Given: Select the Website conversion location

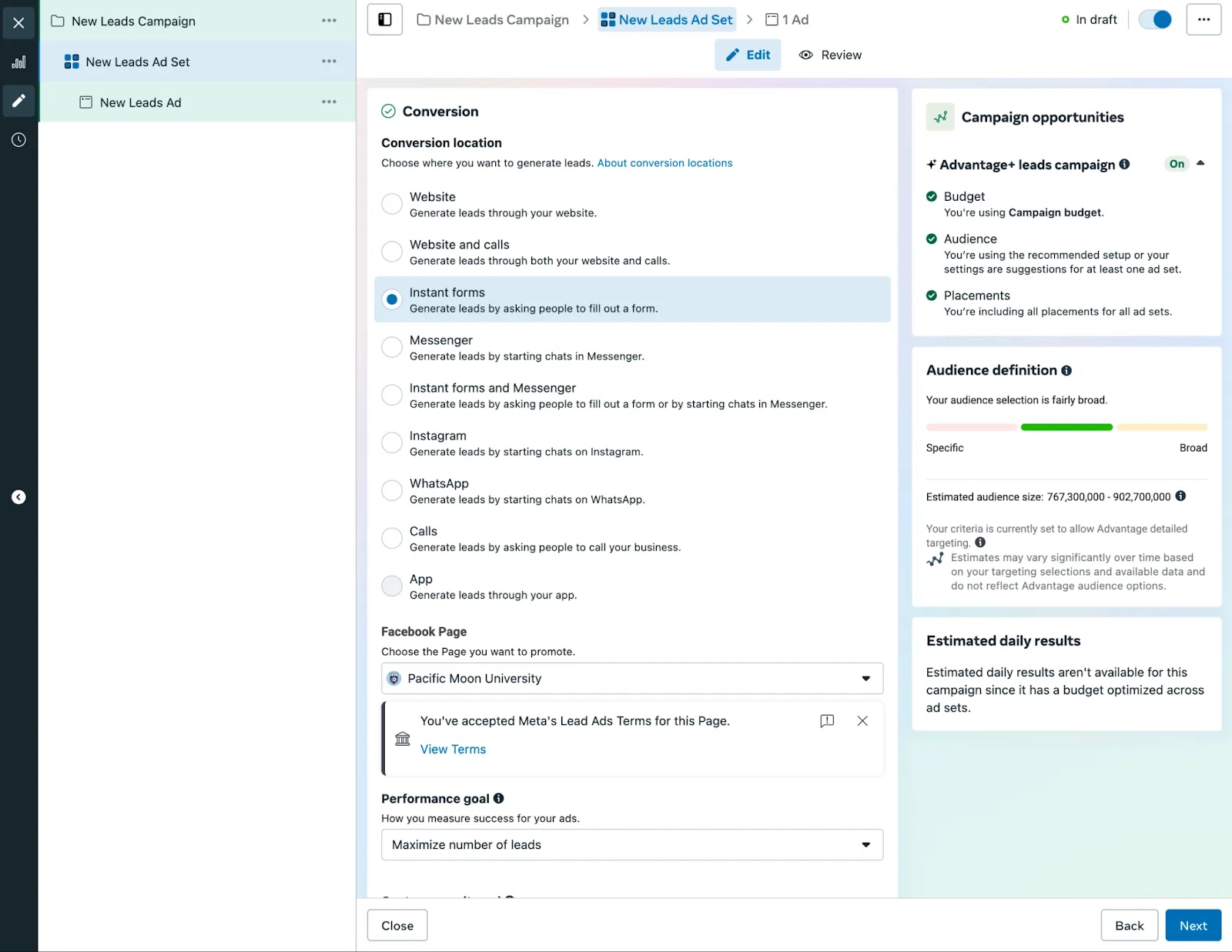Looking at the screenshot, I should pyautogui.click(x=392, y=204).
